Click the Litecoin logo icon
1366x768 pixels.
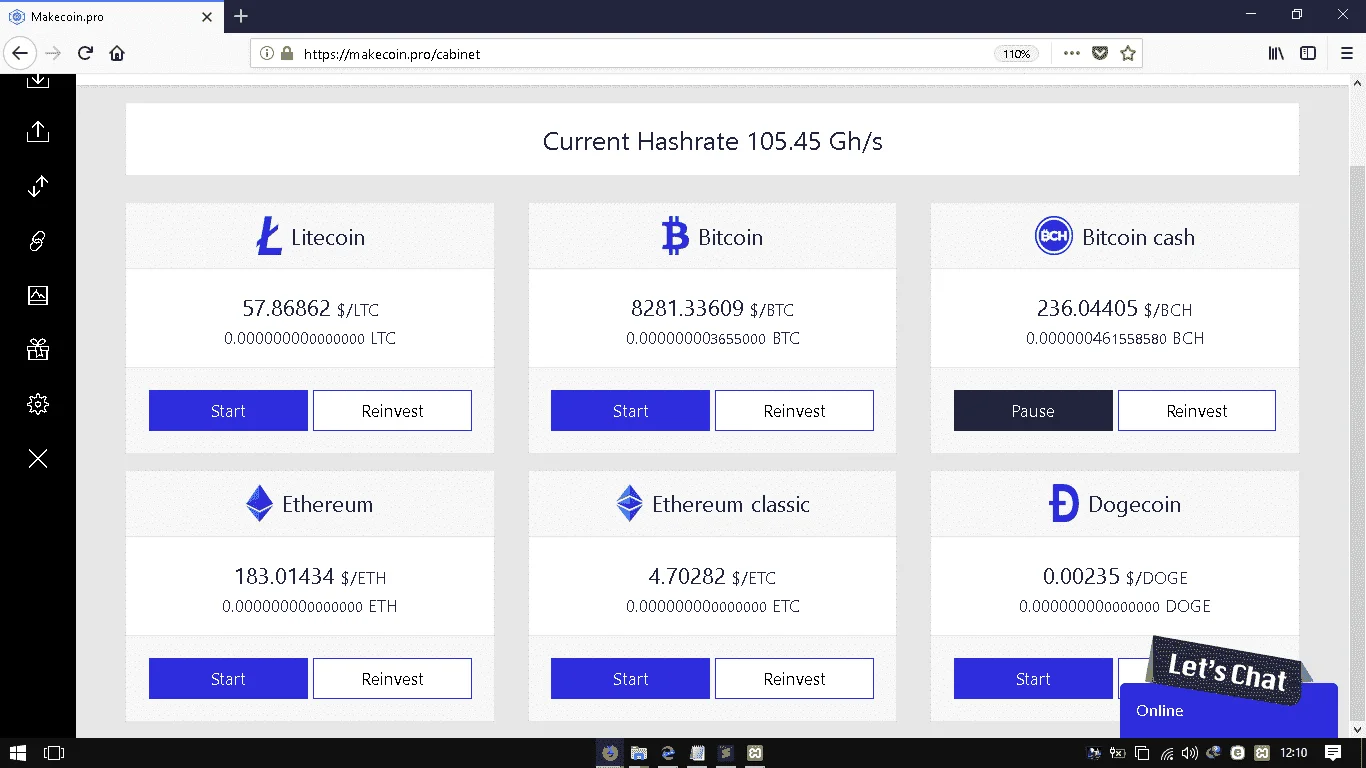pyautogui.click(x=269, y=236)
